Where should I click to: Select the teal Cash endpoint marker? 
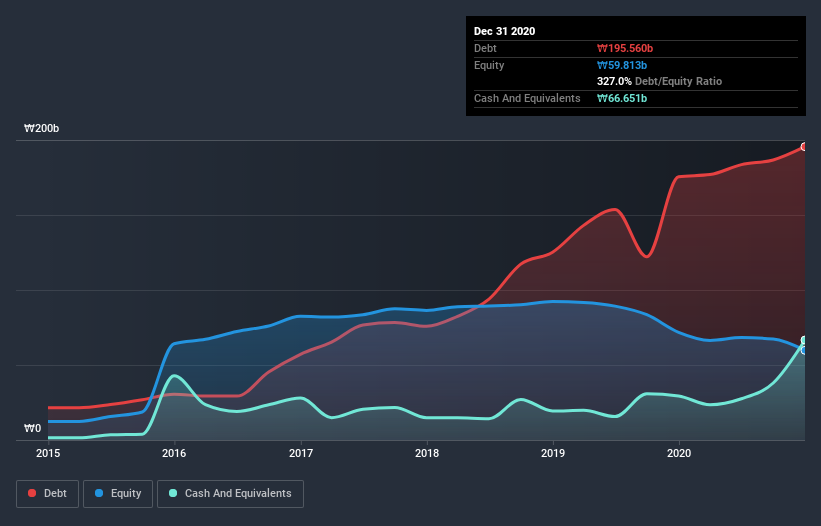804,340
